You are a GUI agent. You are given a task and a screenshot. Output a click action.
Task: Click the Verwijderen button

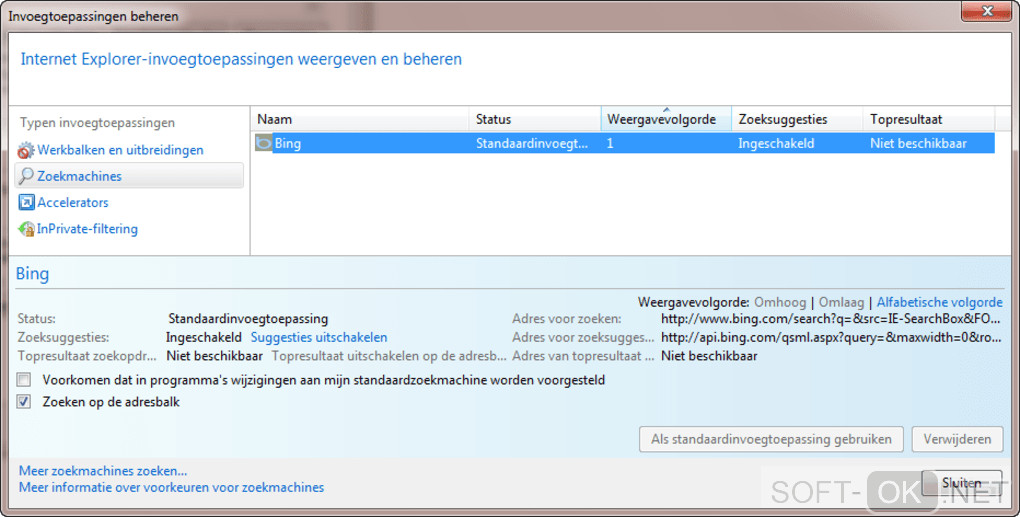957,439
